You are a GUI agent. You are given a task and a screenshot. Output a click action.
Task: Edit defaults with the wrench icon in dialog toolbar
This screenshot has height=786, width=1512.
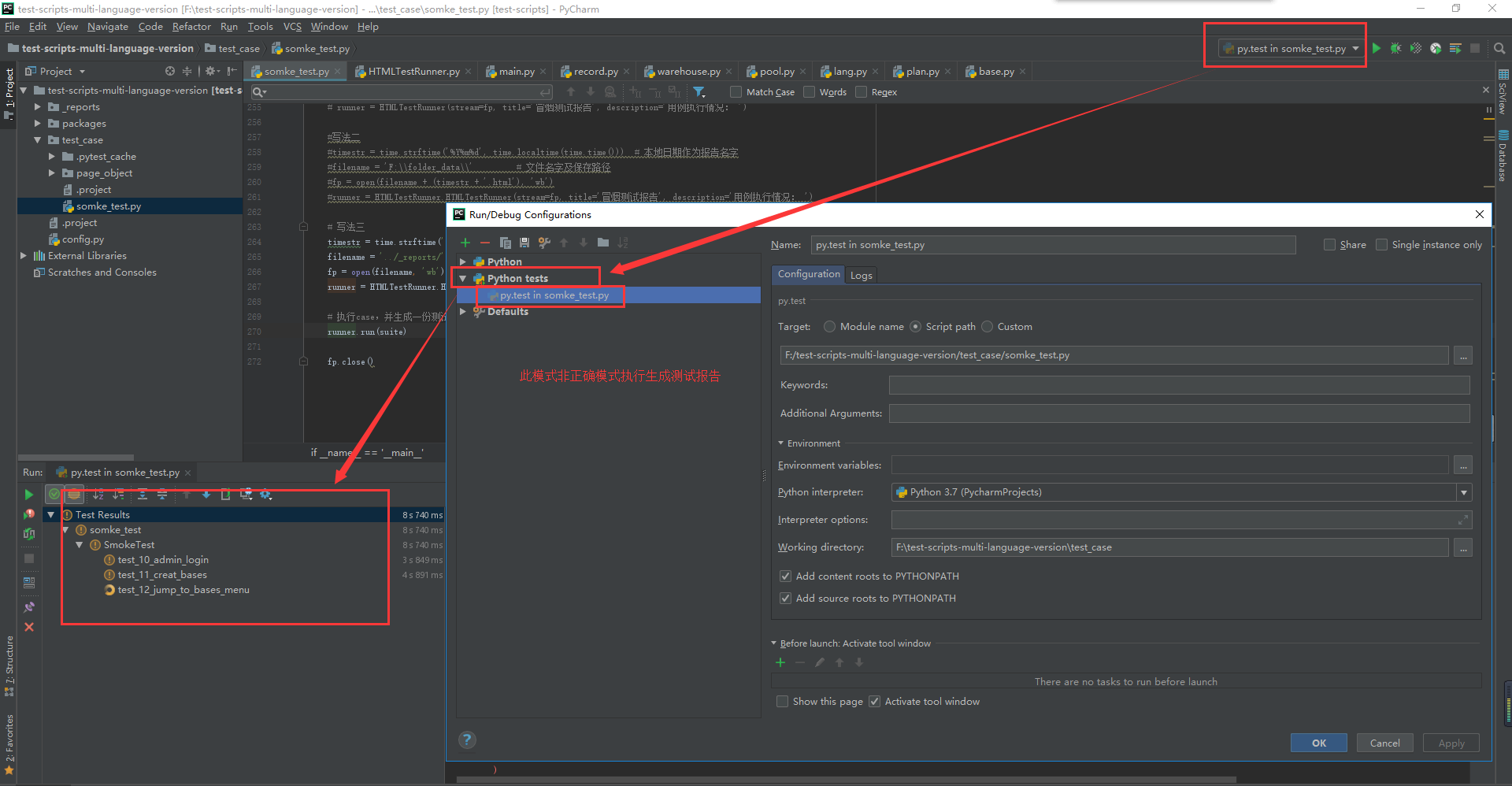544,243
